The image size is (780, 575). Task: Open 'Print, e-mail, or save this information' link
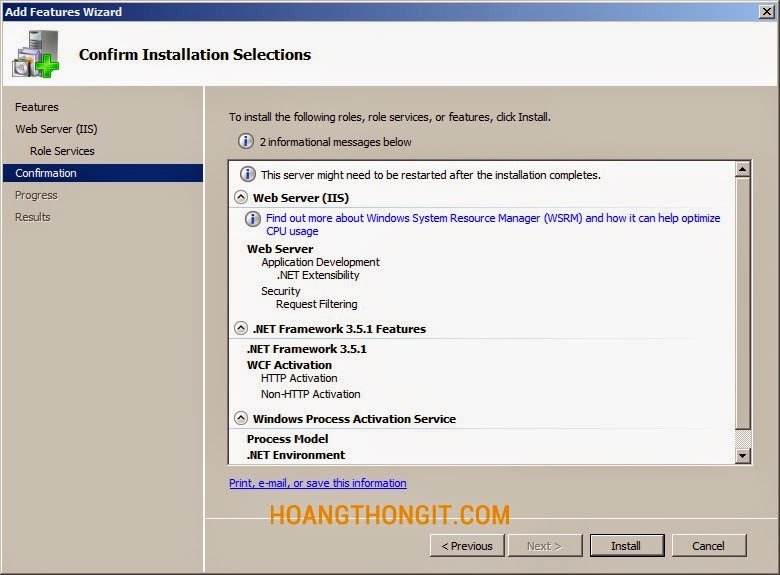(x=318, y=483)
